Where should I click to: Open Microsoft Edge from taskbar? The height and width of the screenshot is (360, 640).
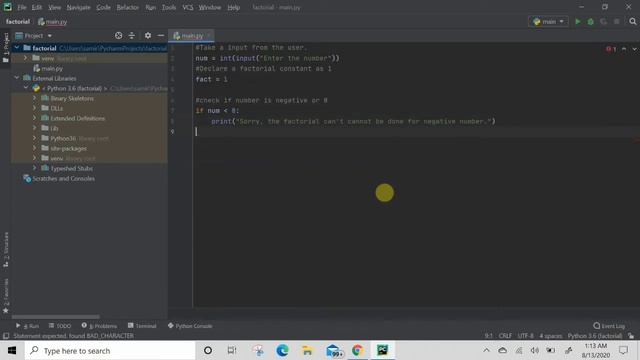click(x=282, y=350)
